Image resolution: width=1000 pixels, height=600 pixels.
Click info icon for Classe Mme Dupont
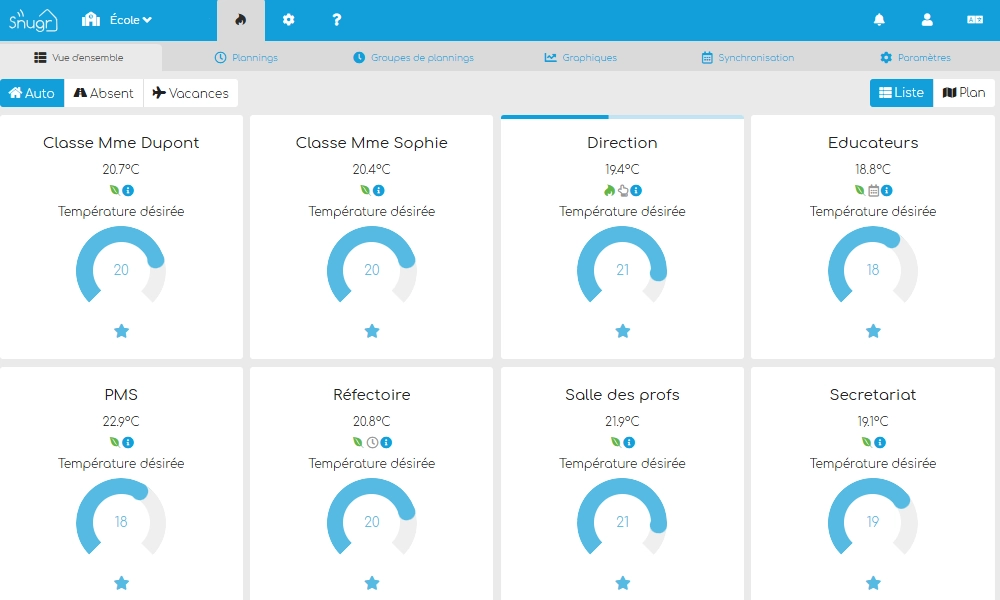(128, 190)
